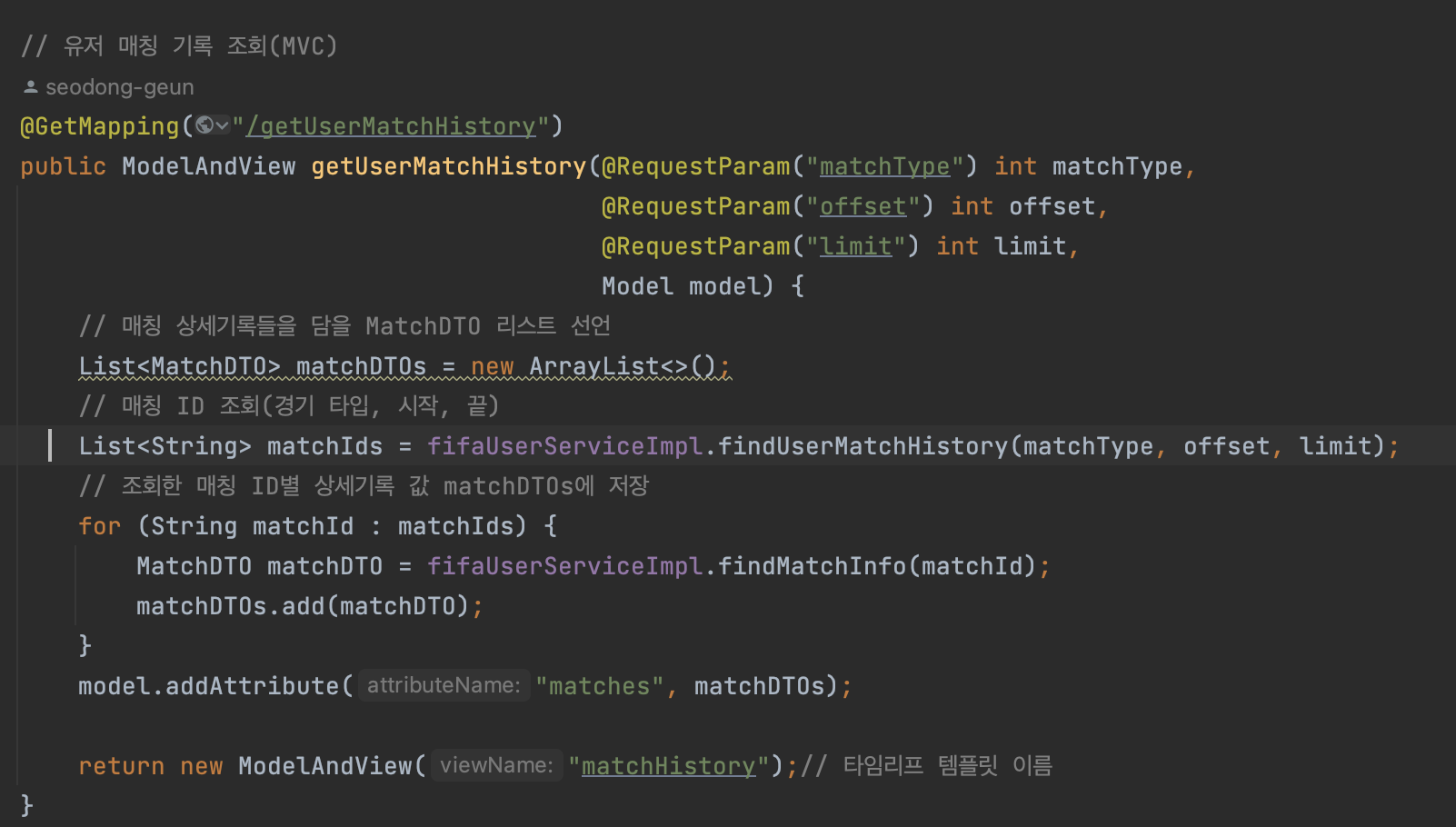Click matchDTOs.add(matchDTO) statement
Viewport: 1456px width, 827px height.
(310, 606)
